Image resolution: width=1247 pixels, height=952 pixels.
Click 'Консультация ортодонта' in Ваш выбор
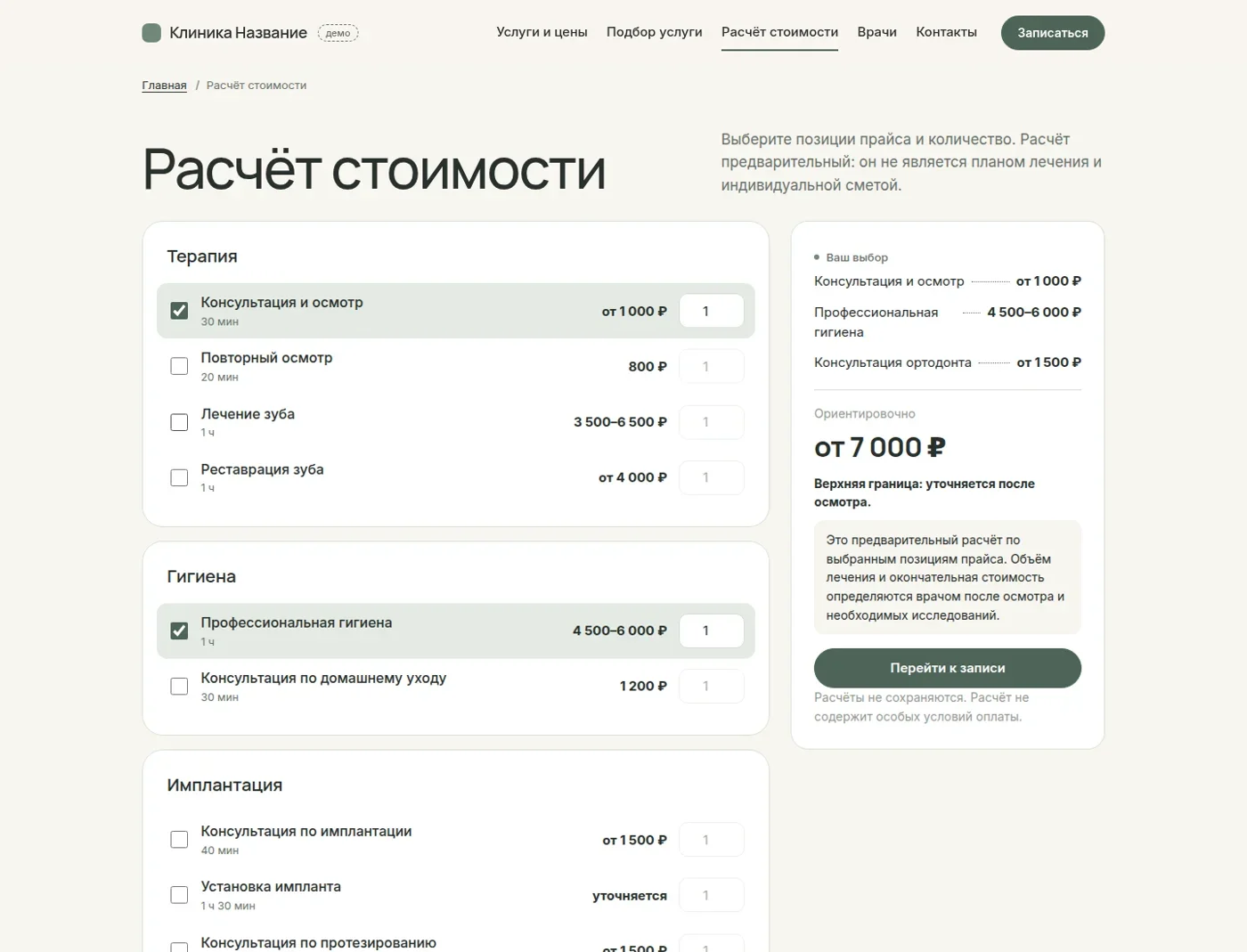pos(892,362)
